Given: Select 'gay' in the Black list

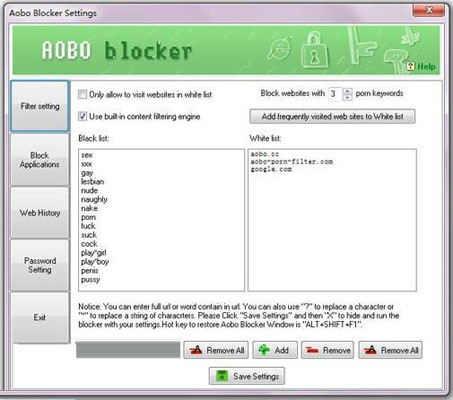Looking at the screenshot, I should (87, 173).
